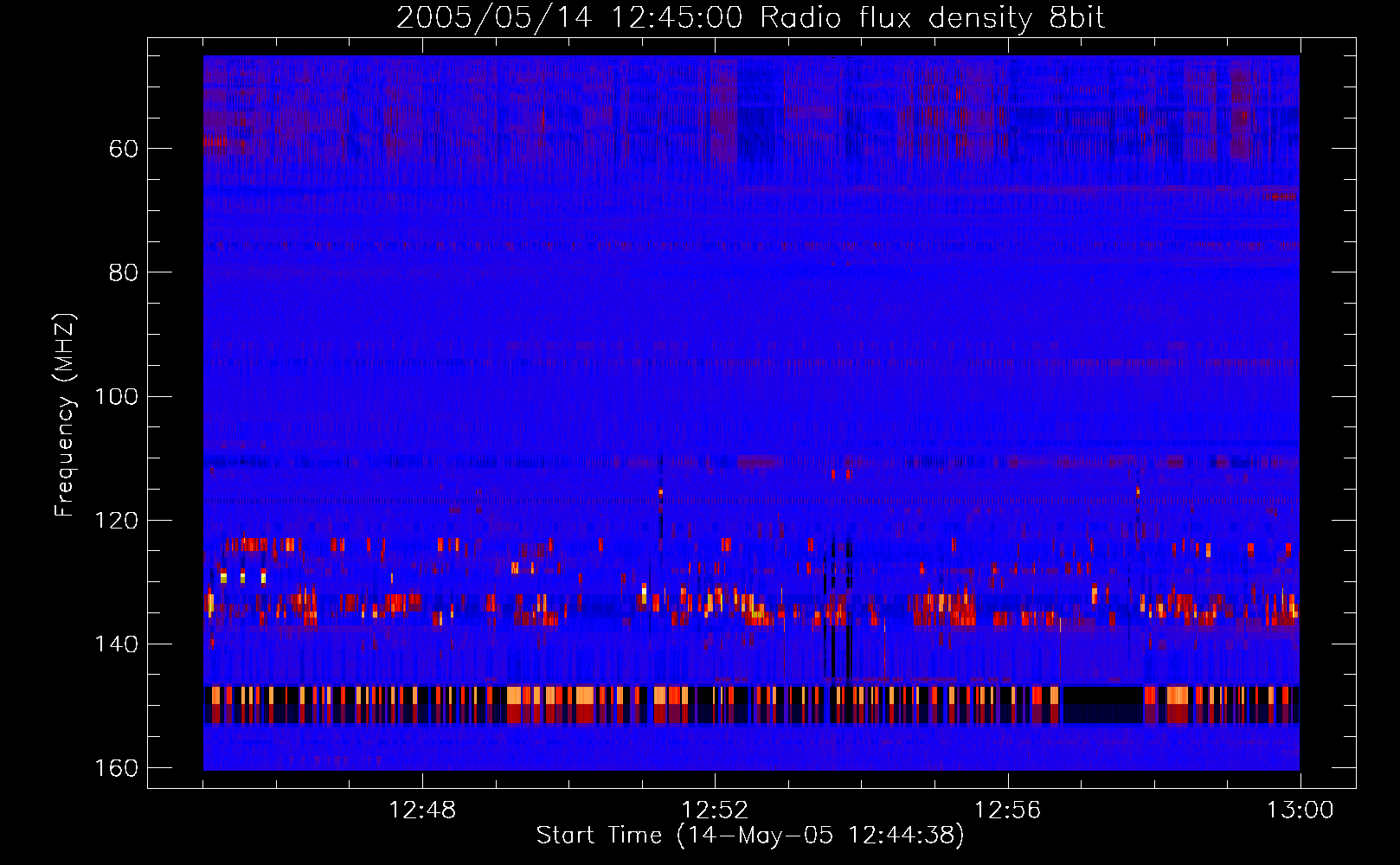Click the 12:52 time tick label
Viewport: 1400px width, 865px height.
715,811
